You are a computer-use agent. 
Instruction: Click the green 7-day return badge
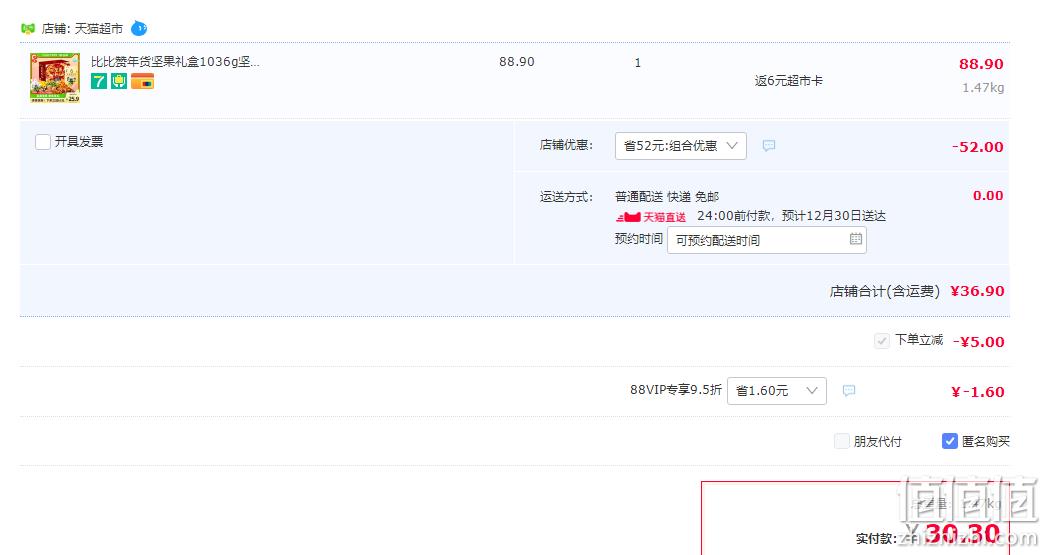[99, 81]
